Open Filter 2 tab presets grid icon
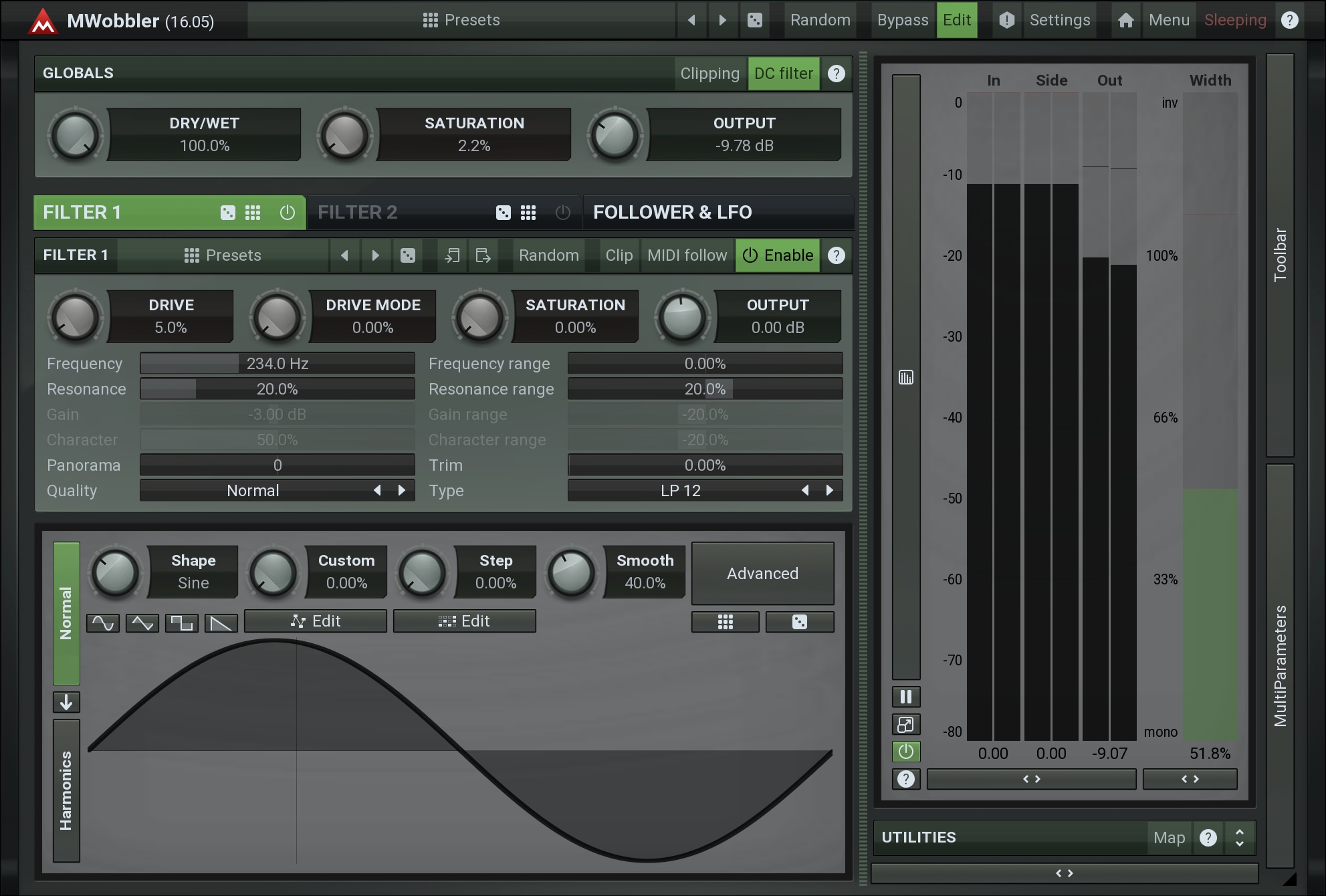 528,213
